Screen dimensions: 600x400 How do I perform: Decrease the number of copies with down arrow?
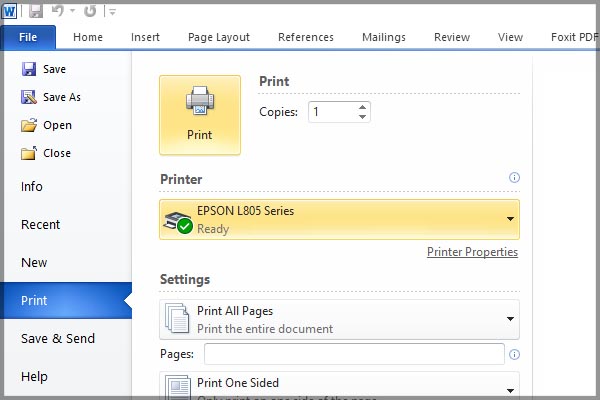(x=362, y=117)
